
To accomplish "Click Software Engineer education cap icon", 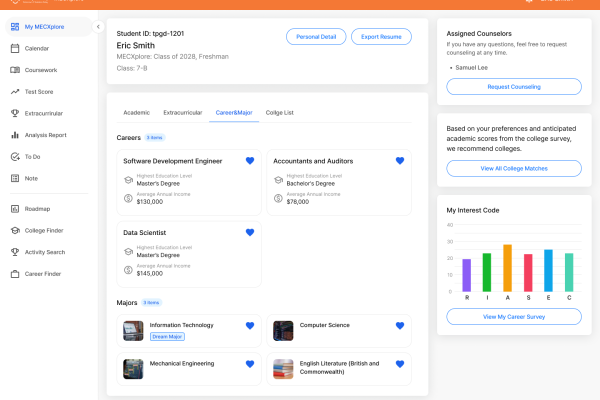I will click(x=129, y=180).
